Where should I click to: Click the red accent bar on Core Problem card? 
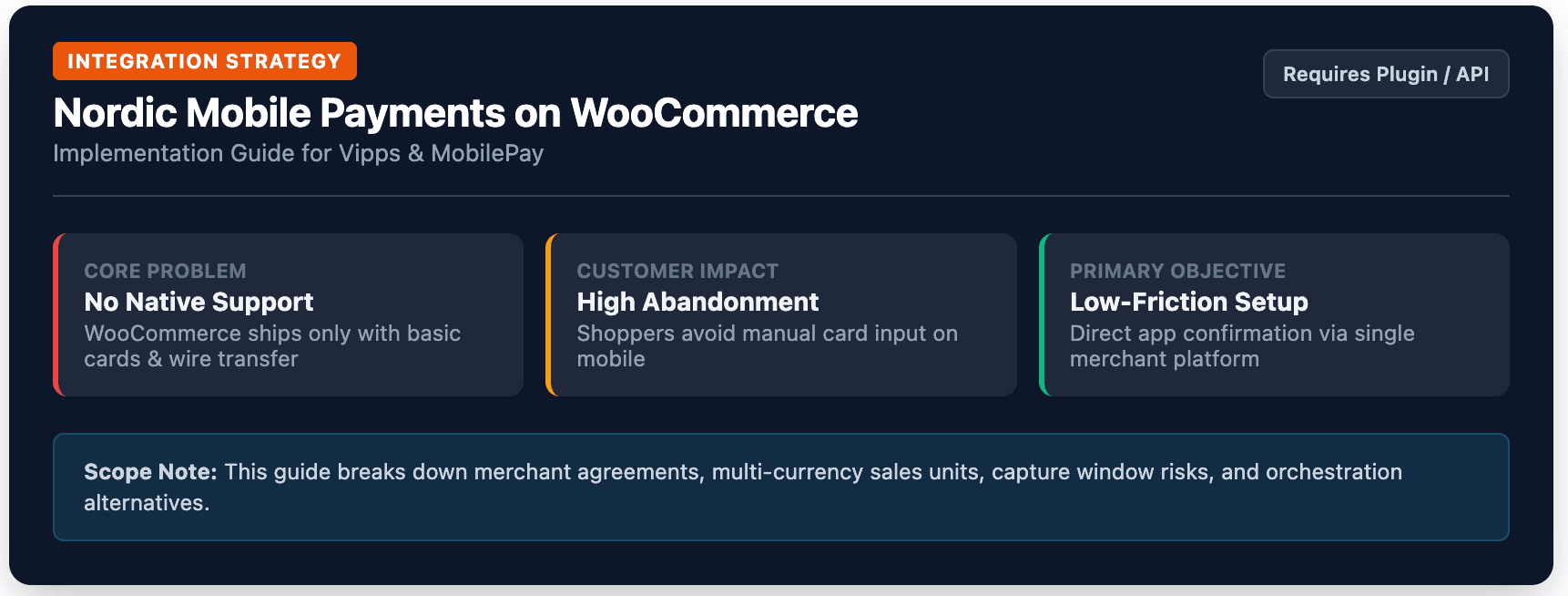(x=56, y=314)
